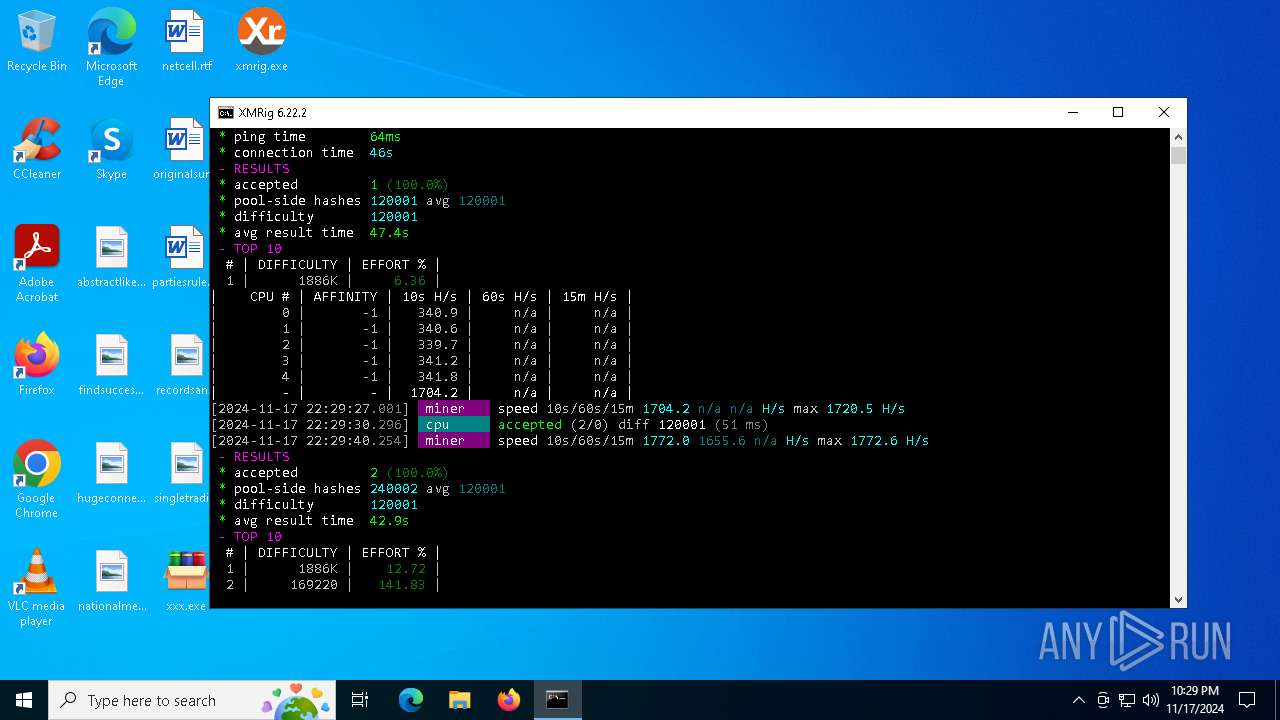Select the hugeconne image file icon
Image resolution: width=1280 pixels, height=720 pixels.
111,474
